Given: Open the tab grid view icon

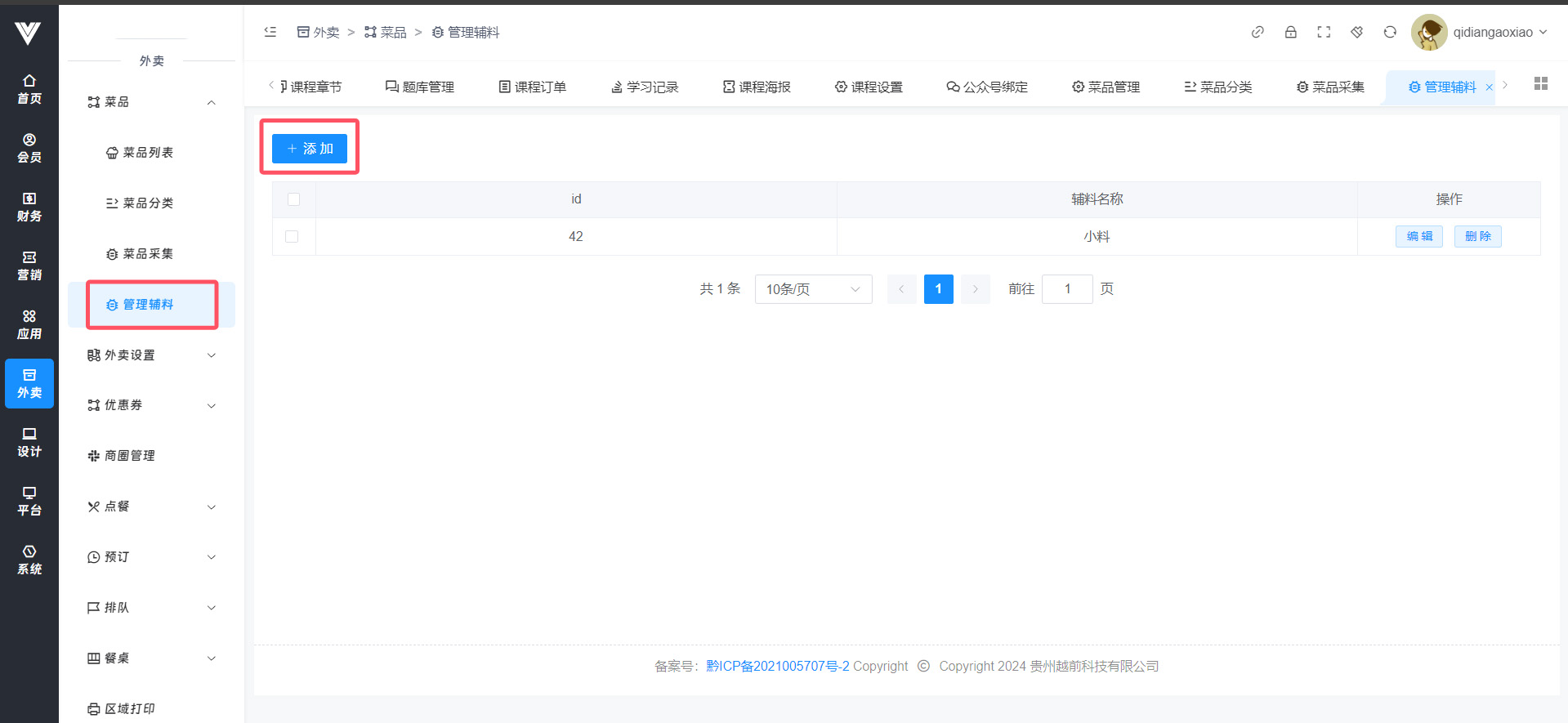Looking at the screenshot, I should click(1540, 84).
